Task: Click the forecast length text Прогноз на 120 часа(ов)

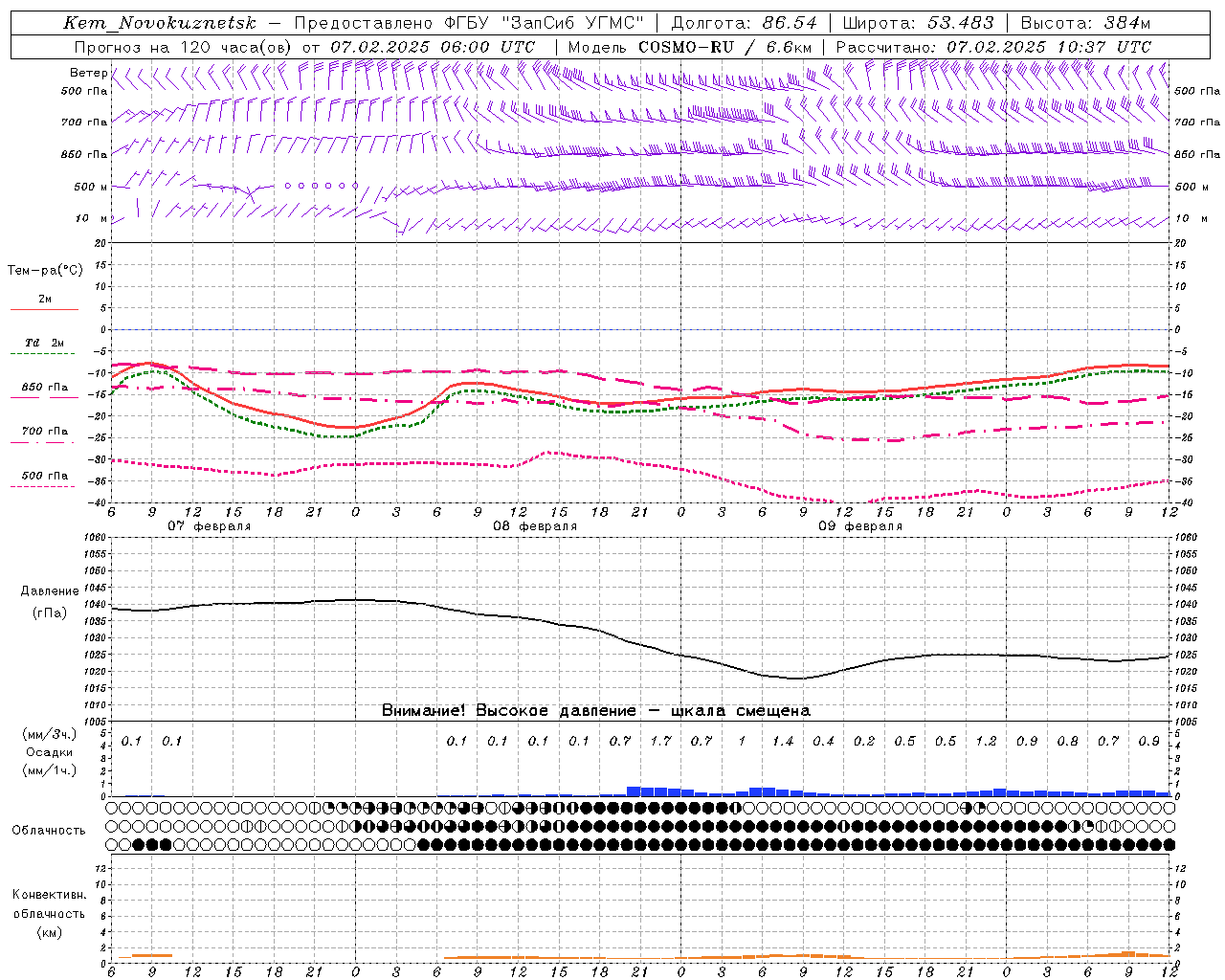Action: click(x=184, y=47)
